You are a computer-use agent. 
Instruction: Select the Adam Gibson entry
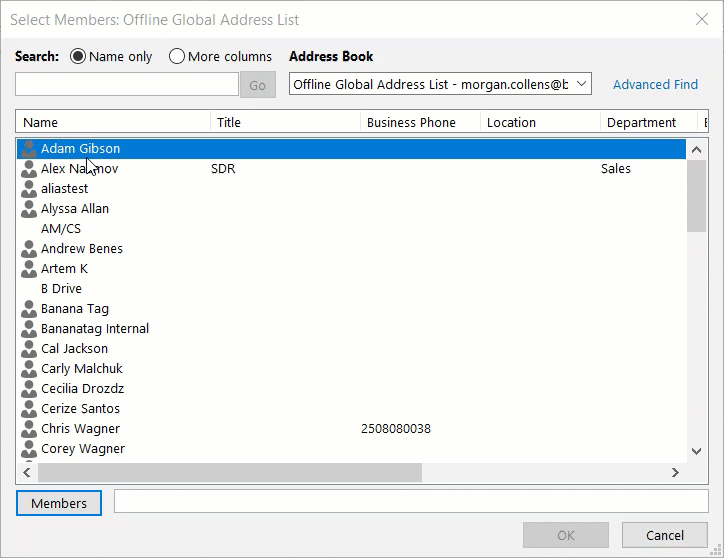(x=351, y=149)
